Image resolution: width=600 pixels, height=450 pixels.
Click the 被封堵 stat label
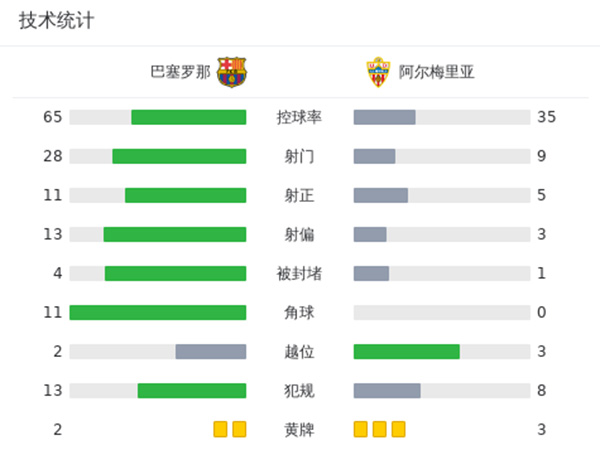point(299,273)
